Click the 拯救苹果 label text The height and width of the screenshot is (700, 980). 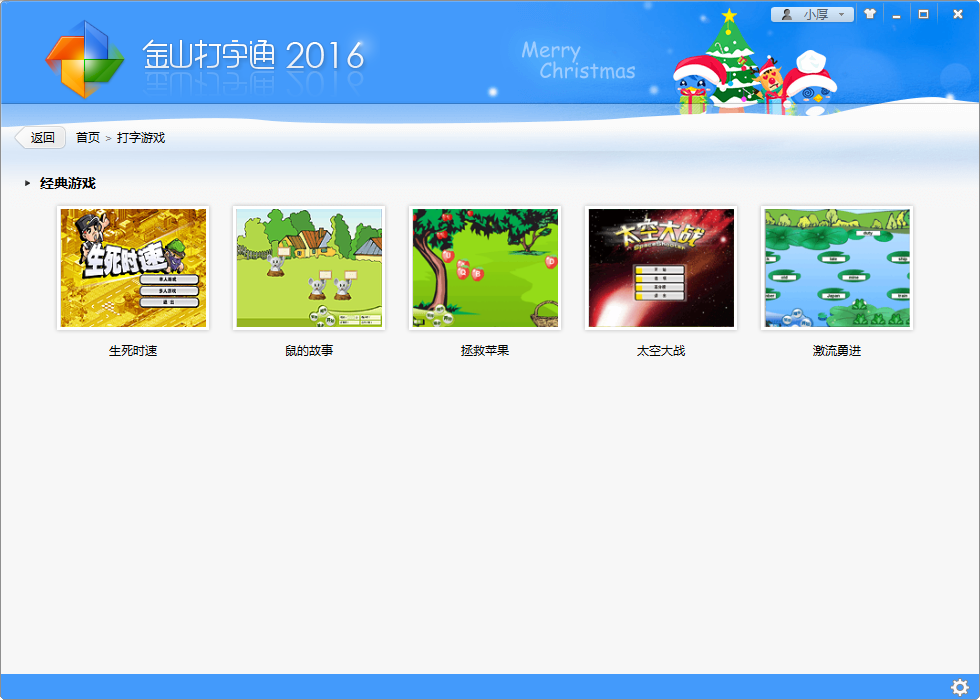coord(485,351)
